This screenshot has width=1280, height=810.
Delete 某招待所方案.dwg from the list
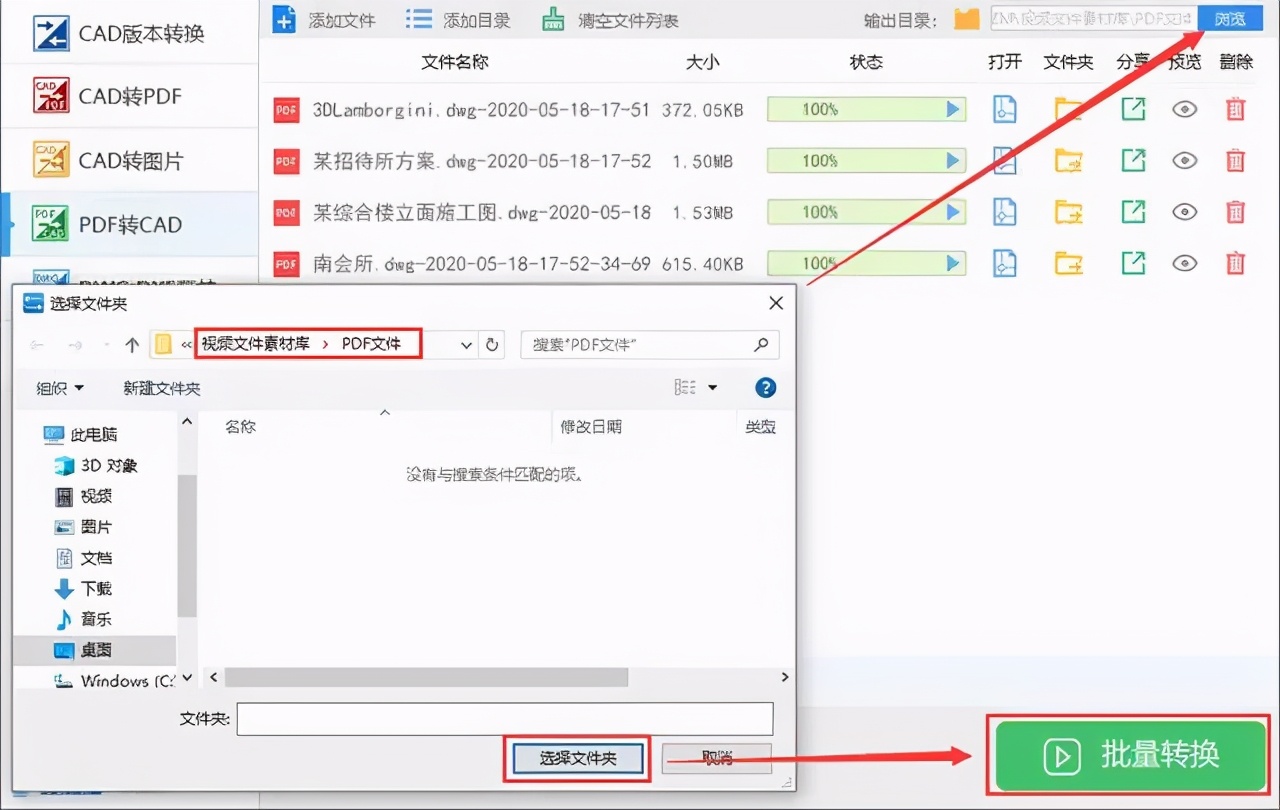[1236, 160]
